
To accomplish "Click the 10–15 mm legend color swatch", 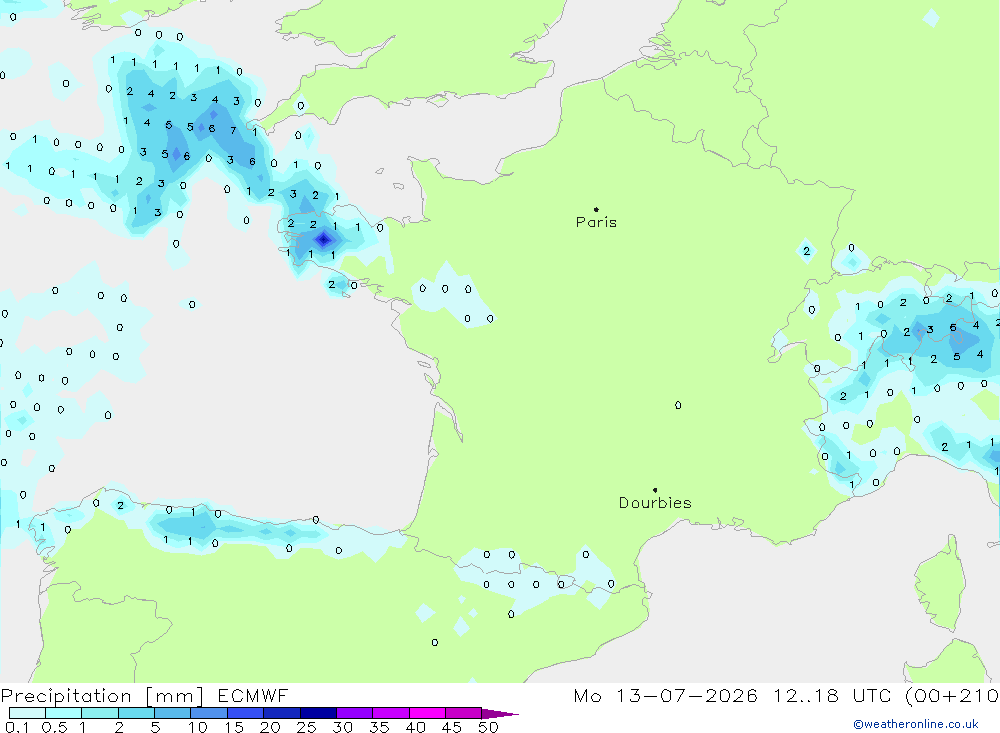I will click(x=209, y=713).
